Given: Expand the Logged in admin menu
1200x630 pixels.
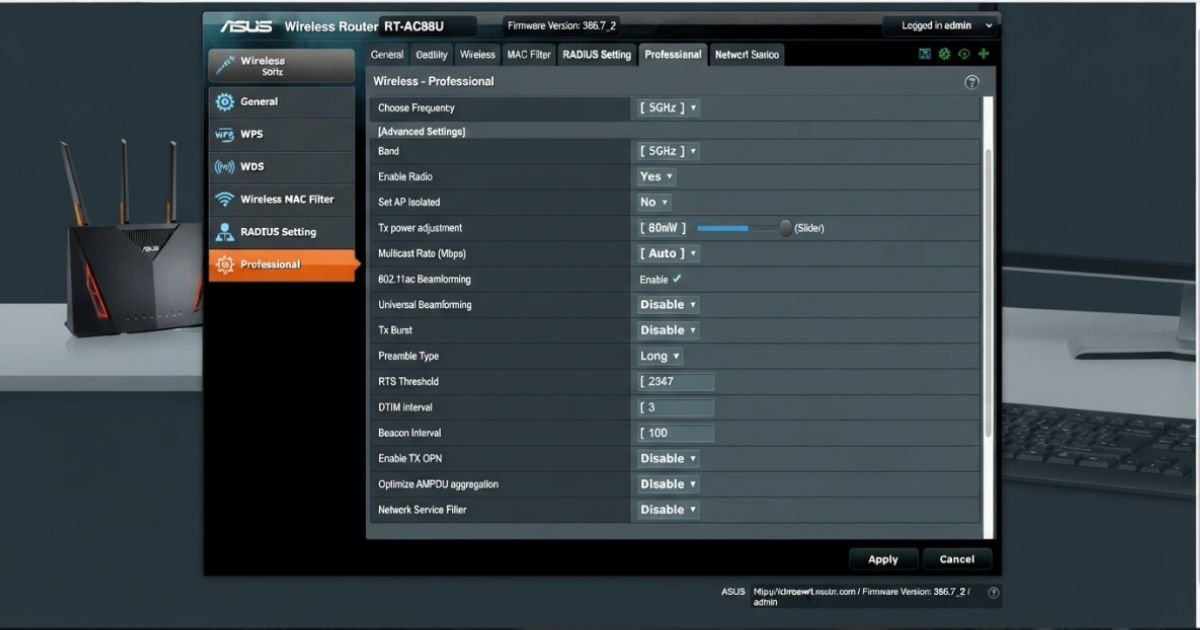Looking at the screenshot, I should [940, 26].
